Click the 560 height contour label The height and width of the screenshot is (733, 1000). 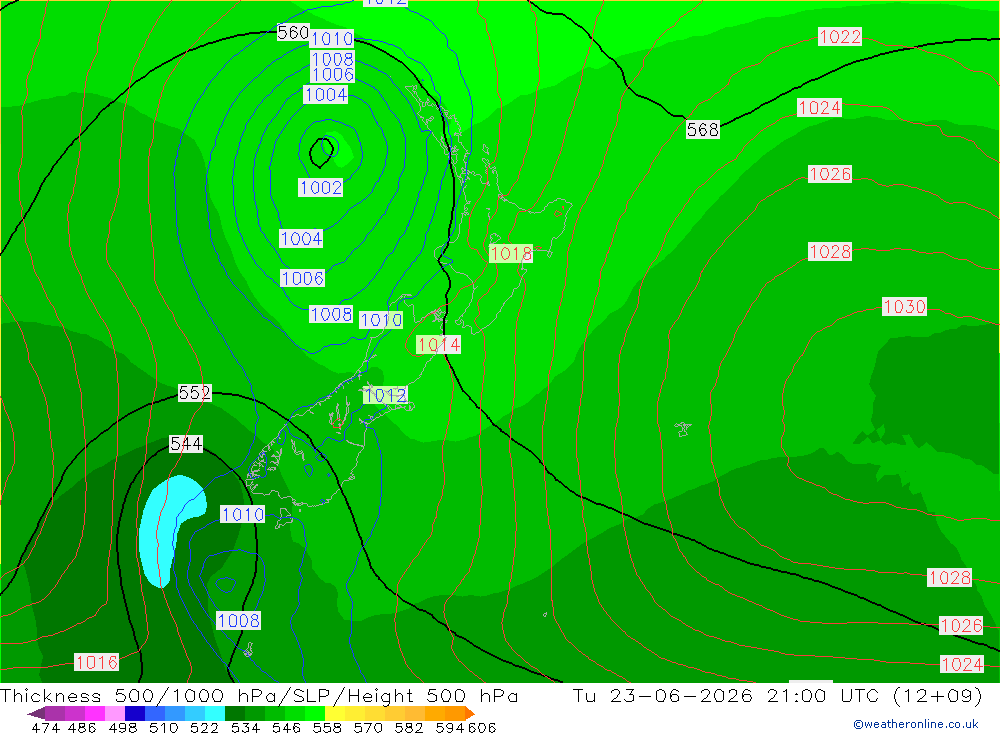(x=293, y=32)
